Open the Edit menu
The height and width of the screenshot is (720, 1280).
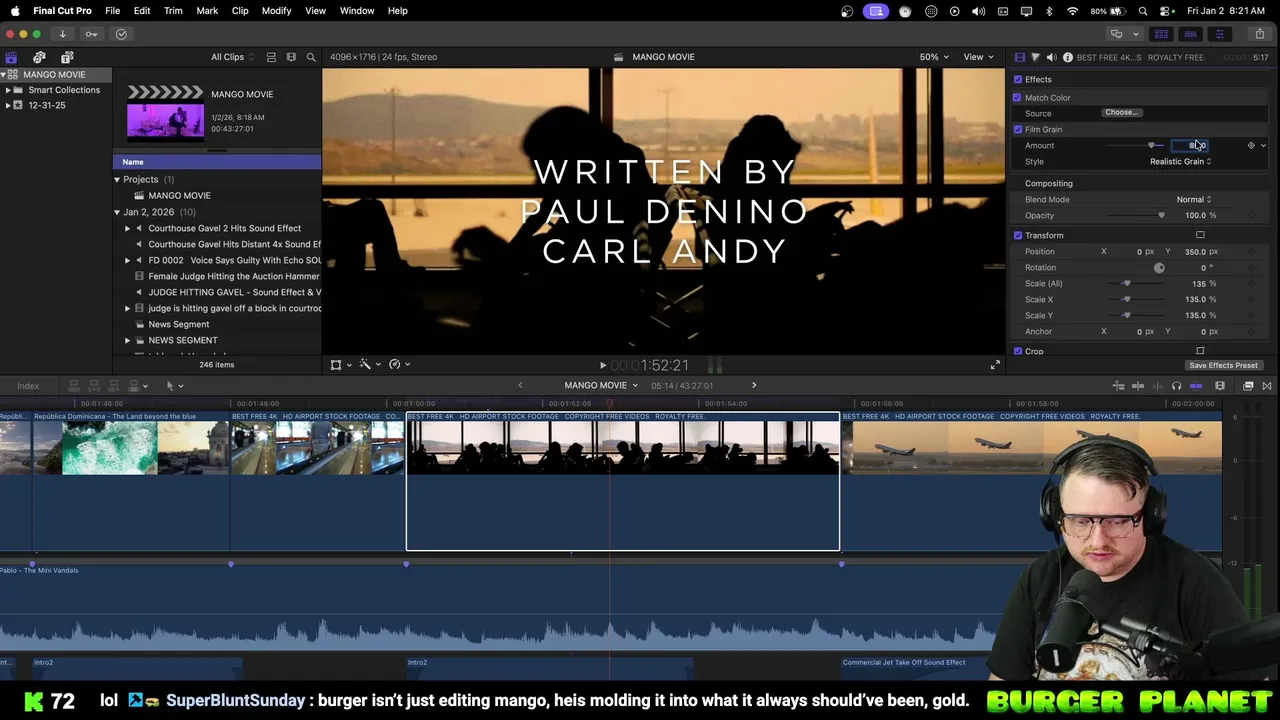[x=142, y=11]
